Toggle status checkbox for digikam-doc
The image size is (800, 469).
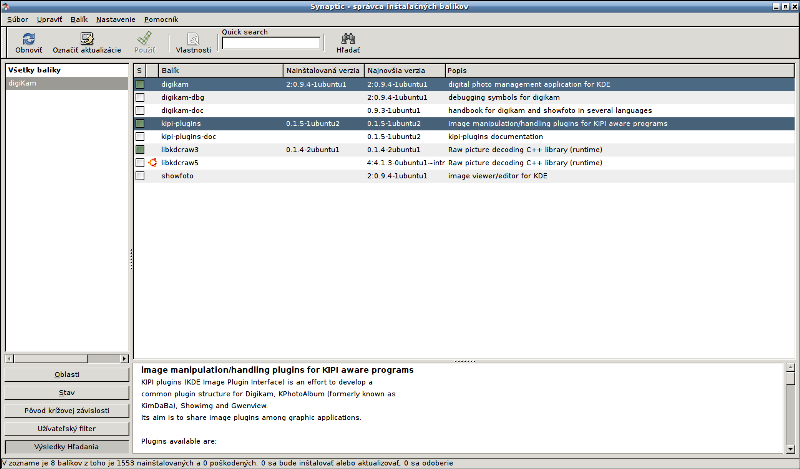(140, 111)
